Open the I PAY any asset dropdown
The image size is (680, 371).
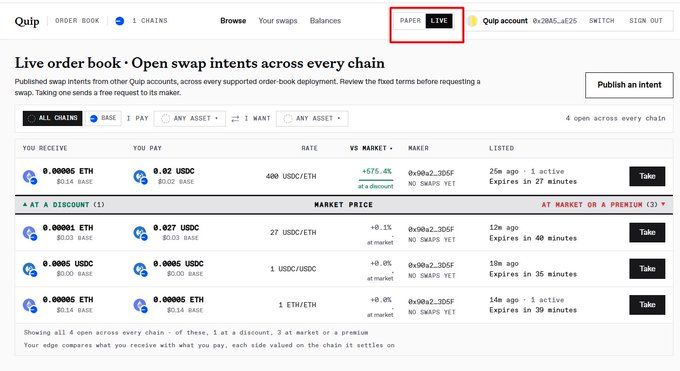(x=190, y=118)
